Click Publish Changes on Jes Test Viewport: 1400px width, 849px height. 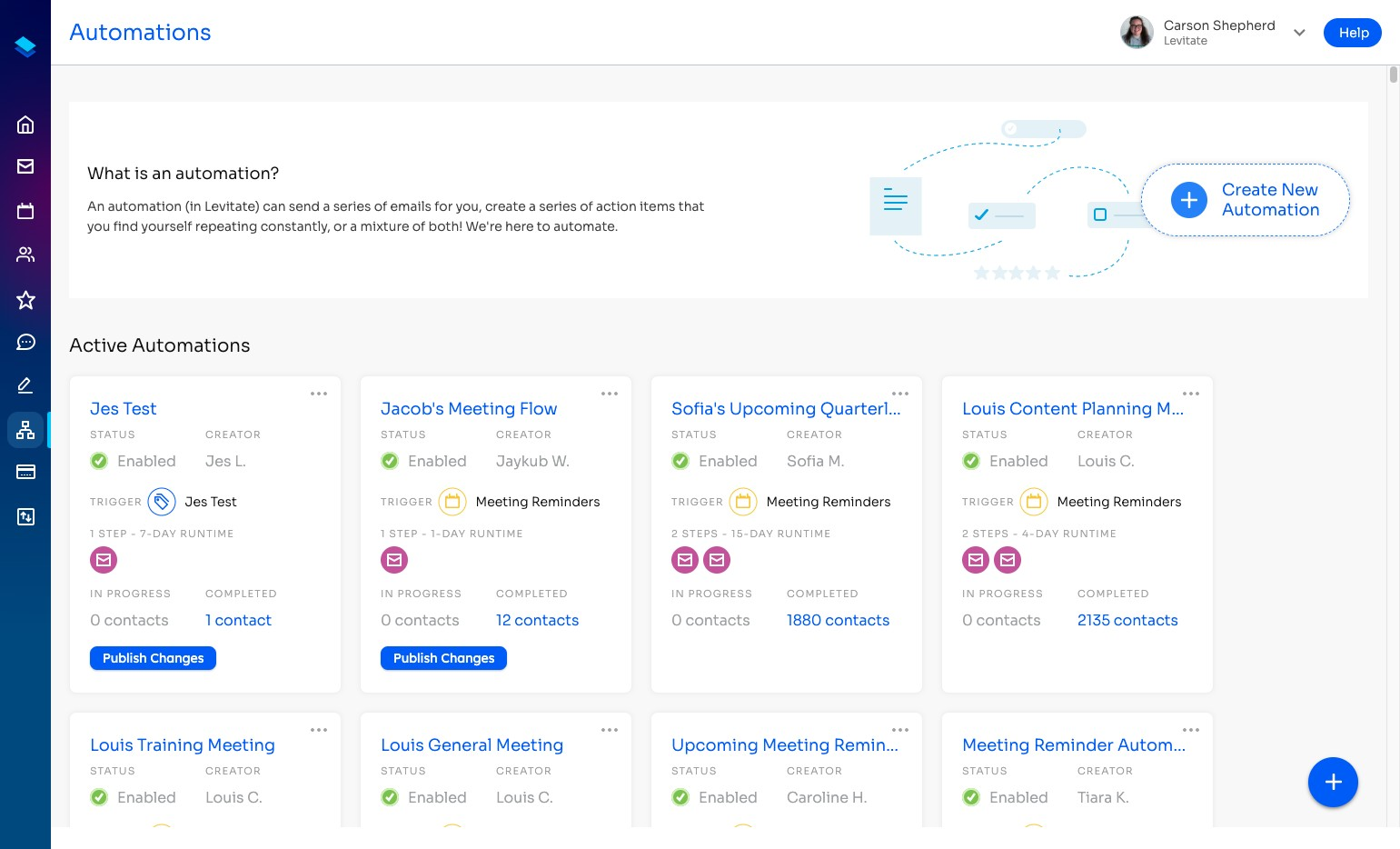pyautogui.click(x=153, y=658)
